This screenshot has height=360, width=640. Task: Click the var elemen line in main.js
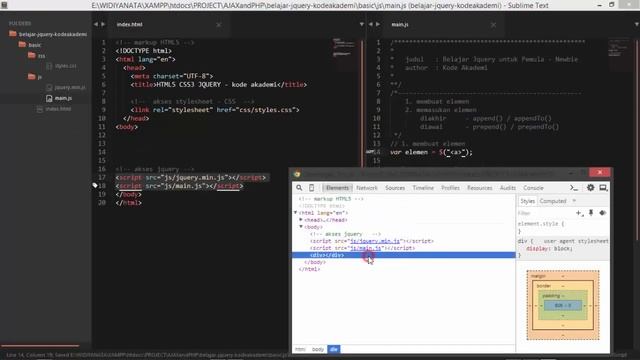click(x=431, y=152)
